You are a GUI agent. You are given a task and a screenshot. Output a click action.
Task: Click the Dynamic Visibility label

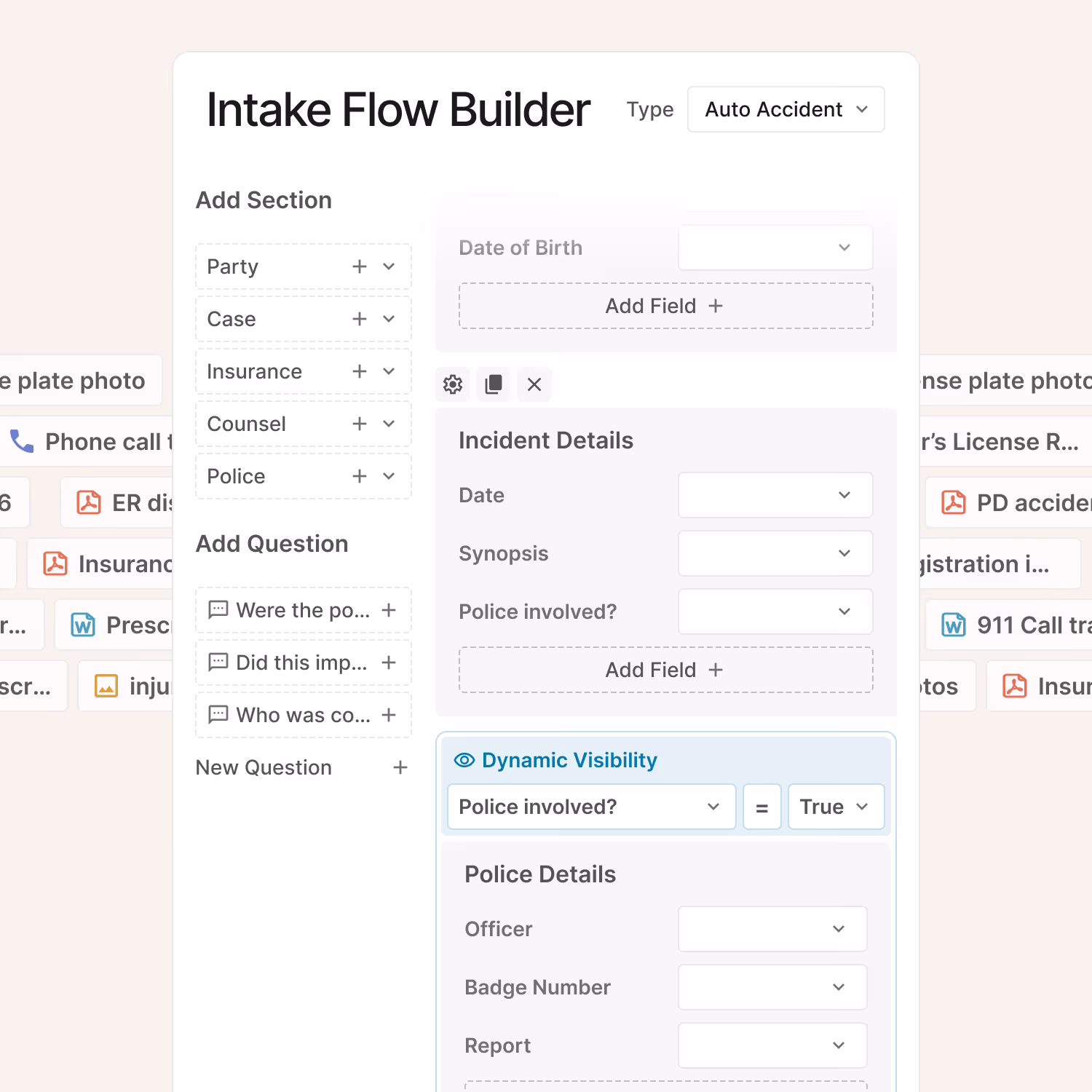pyautogui.click(x=569, y=760)
